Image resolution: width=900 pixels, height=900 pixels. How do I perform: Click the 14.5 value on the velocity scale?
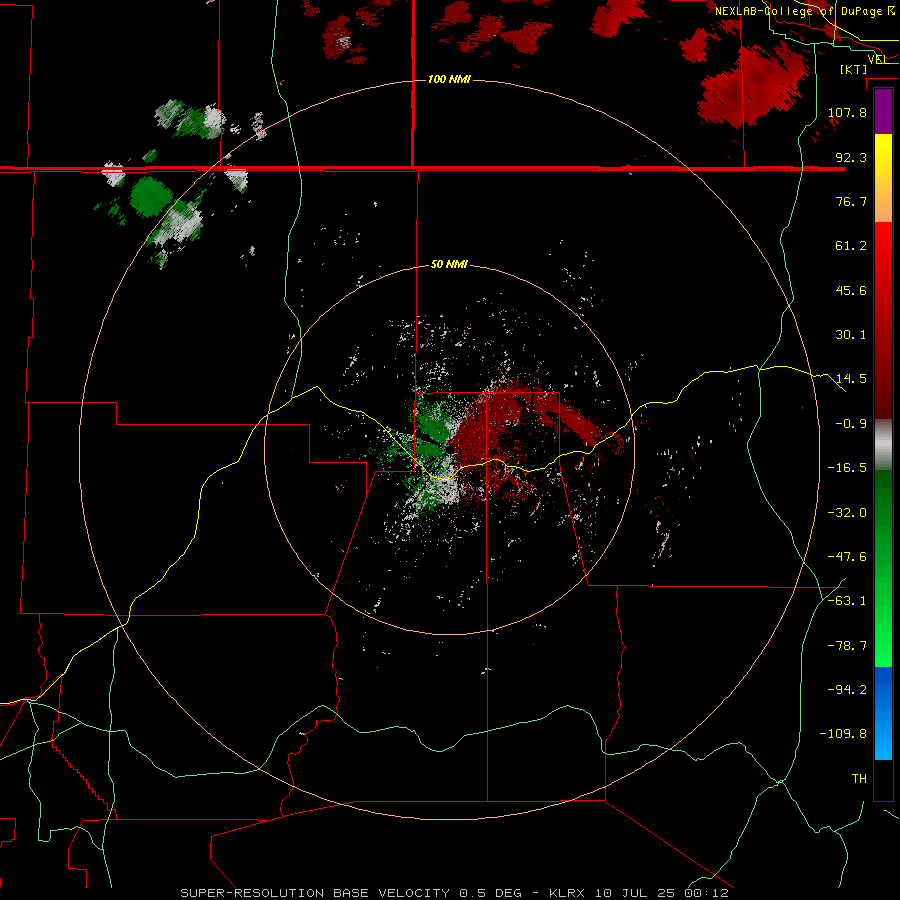coord(851,379)
